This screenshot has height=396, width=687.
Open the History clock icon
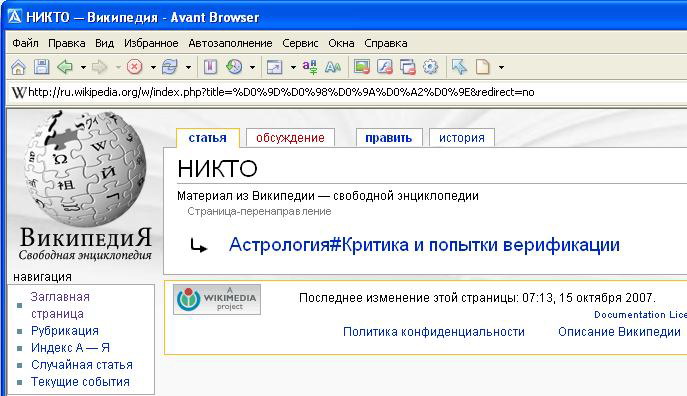tap(234, 67)
